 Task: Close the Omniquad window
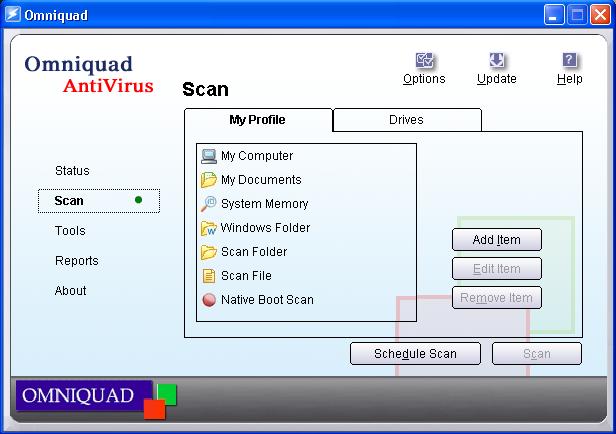[600, 15]
